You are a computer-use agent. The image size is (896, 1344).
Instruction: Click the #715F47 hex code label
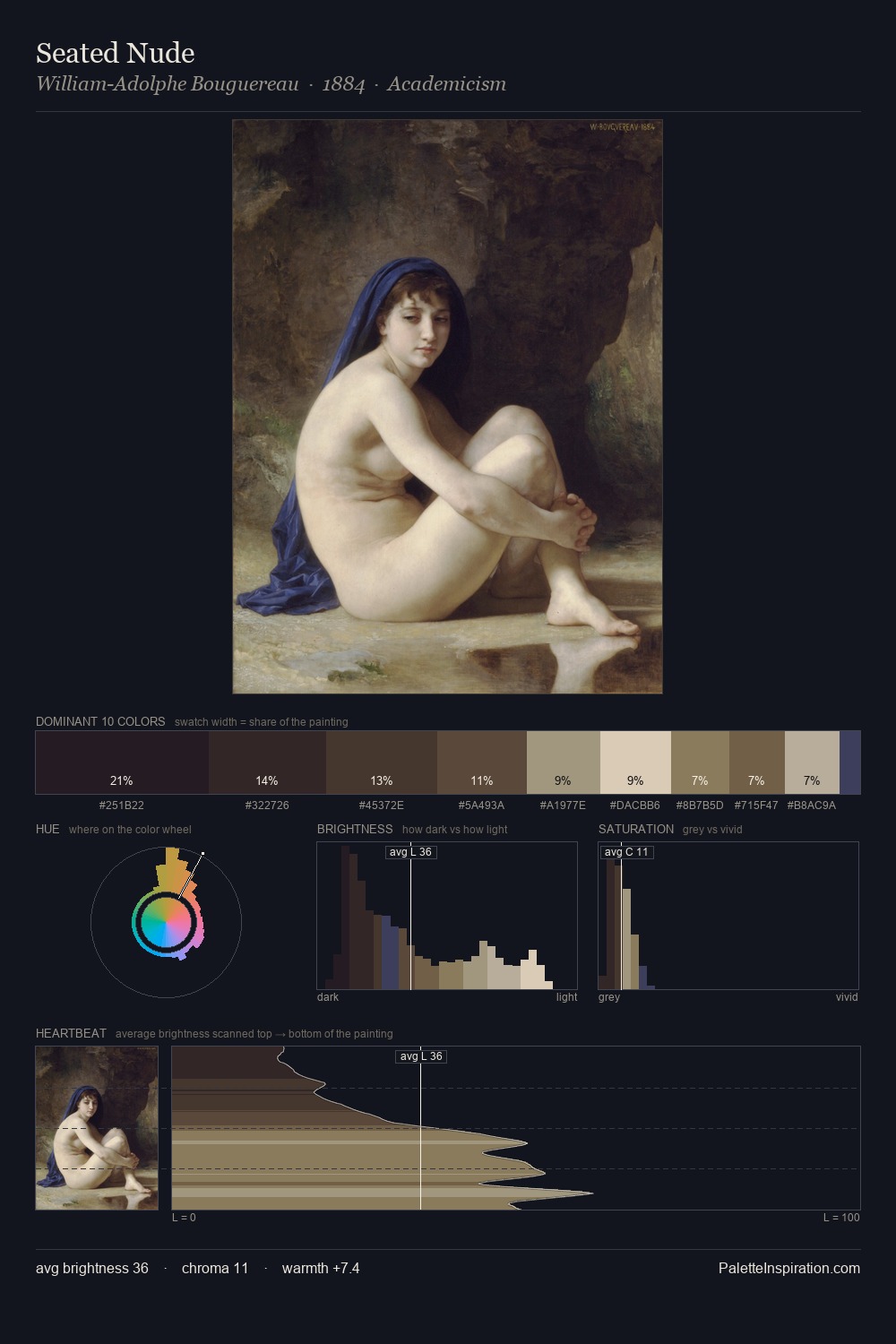click(x=757, y=806)
